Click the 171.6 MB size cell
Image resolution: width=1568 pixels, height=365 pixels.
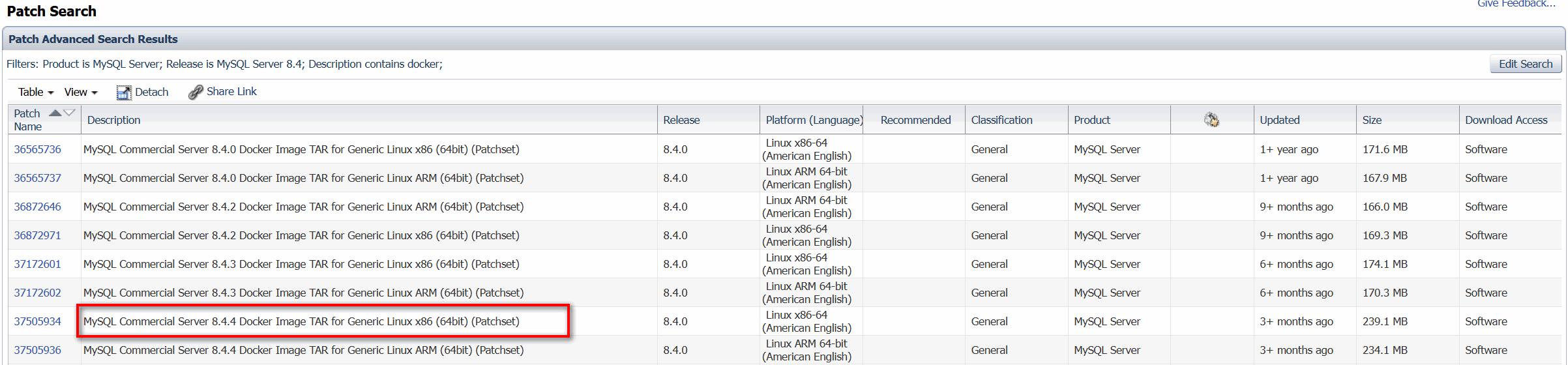tap(1385, 149)
